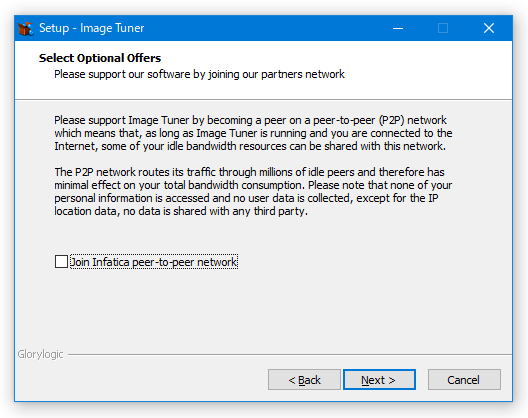
Task: Click the grayed-out maximize button
Action: [x=443, y=28]
